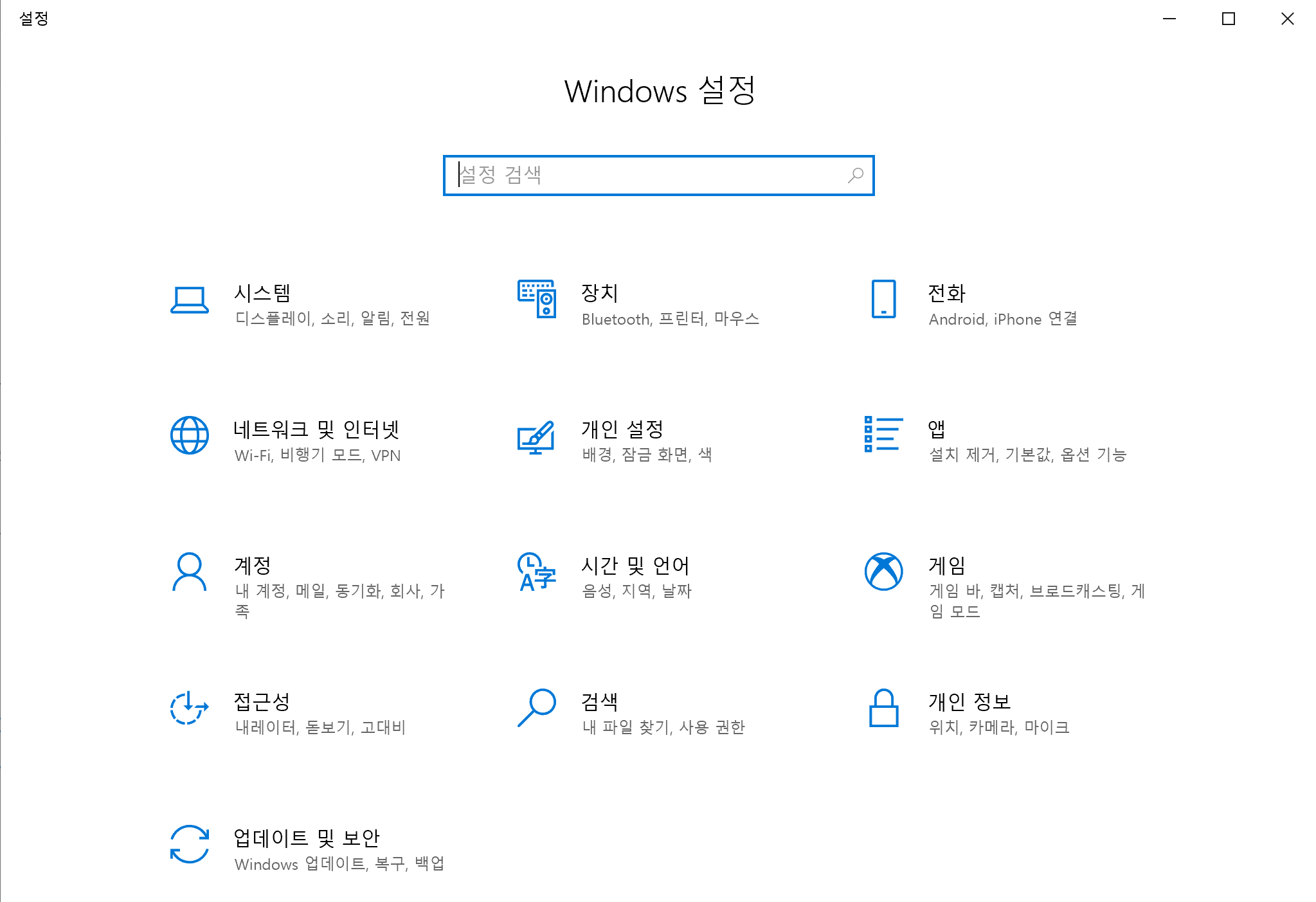Maximize the 설정 window
The width and height of the screenshot is (1316, 902).
click(x=1228, y=19)
